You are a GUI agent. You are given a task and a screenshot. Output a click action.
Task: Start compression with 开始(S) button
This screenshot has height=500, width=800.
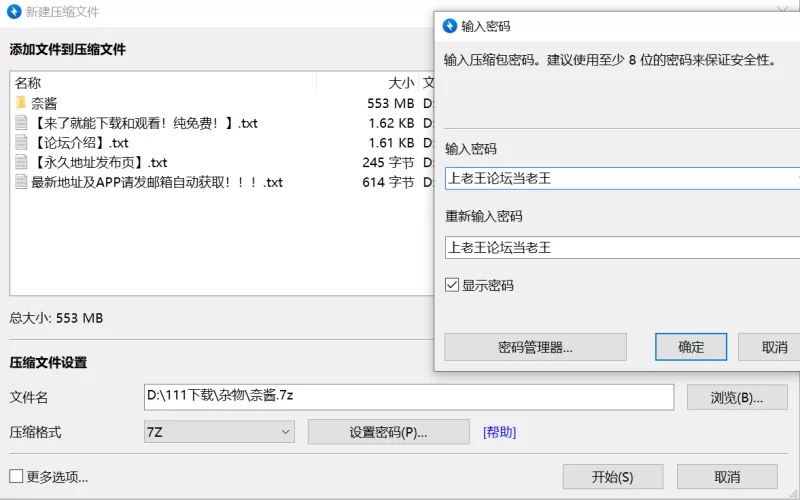tap(613, 477)
